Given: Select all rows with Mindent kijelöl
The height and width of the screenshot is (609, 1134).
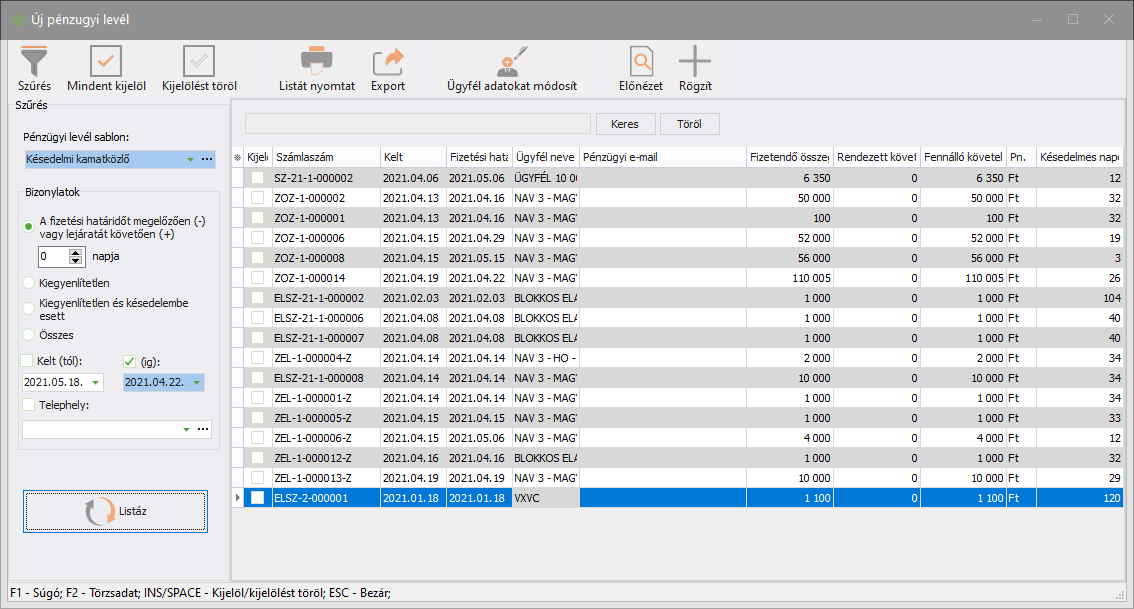Looking at the screenshot, I should [x=106, y=61].
